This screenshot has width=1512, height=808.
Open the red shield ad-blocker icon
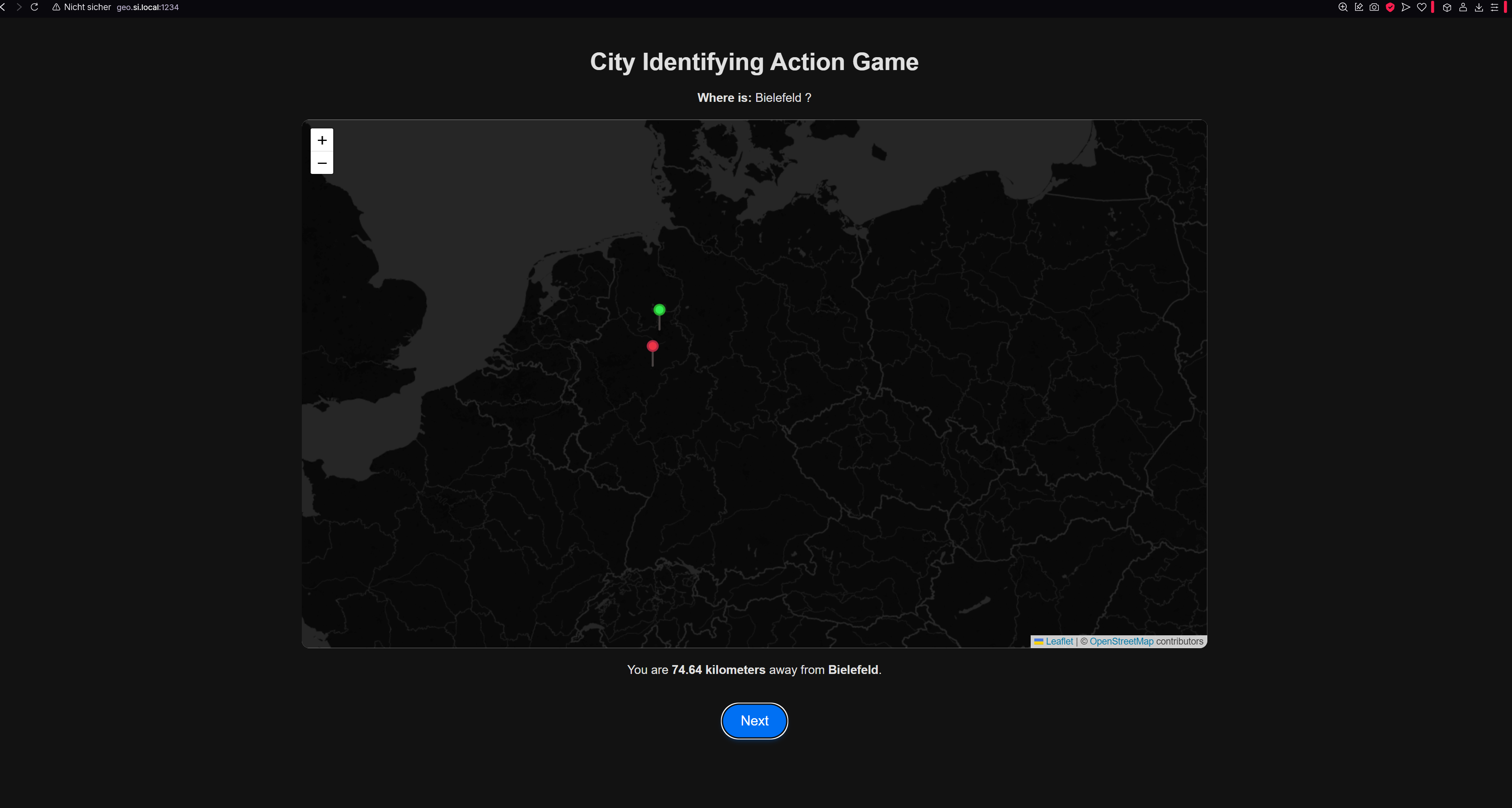click(x=1390, y=7)
